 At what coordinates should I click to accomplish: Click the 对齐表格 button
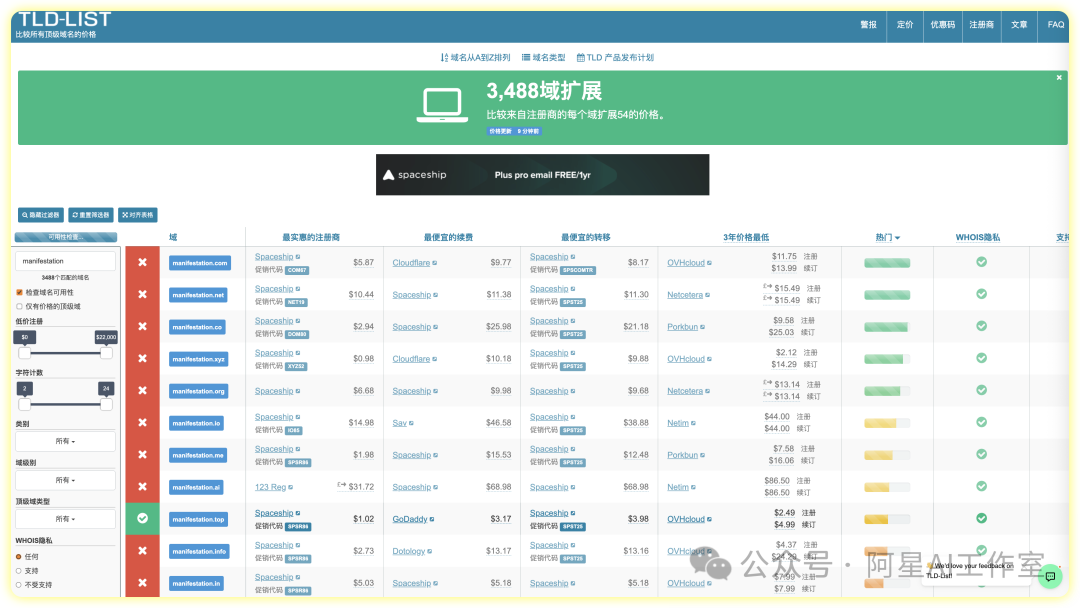(138, 215)
